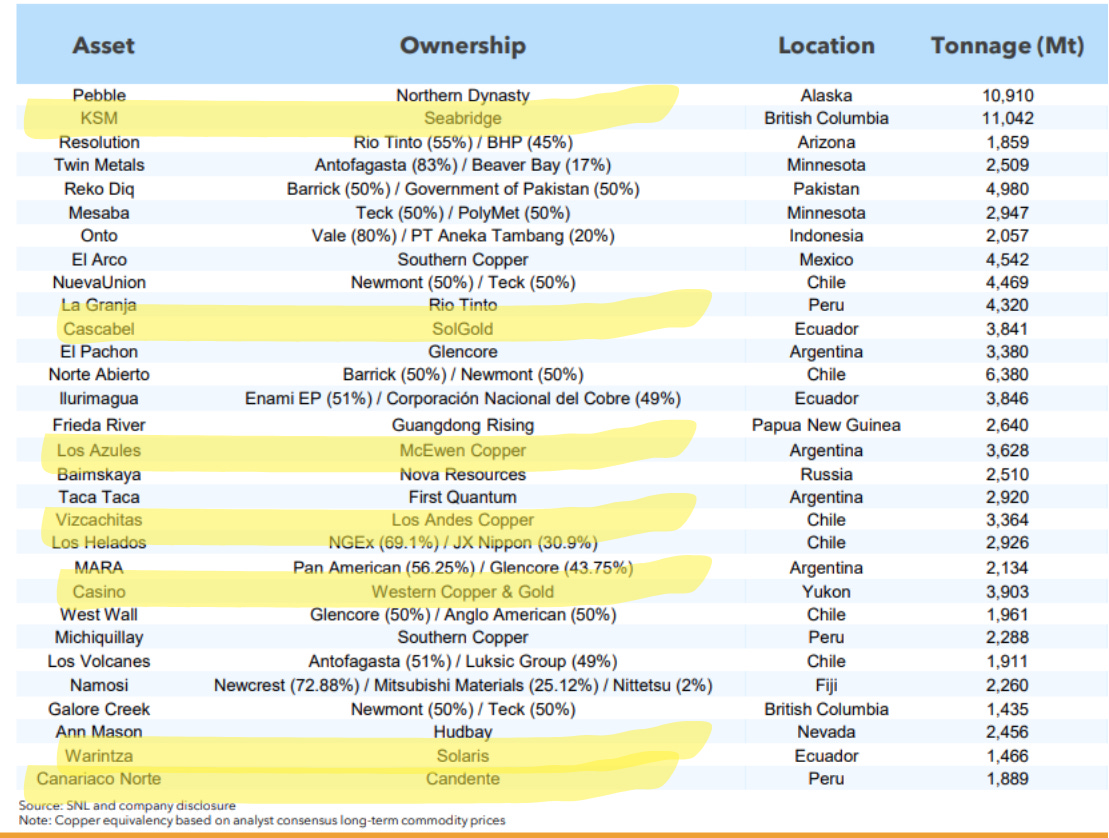
Task: Click McEwen Copper ownership cell
Action: point(463,450)
